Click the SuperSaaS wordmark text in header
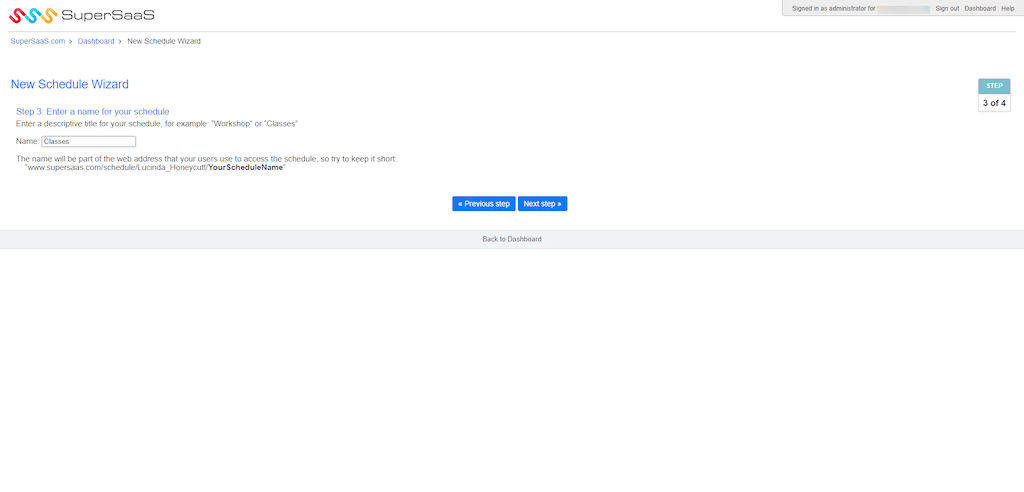Image resolution: width=1024 pixels, height=492 pixels. 108,15
